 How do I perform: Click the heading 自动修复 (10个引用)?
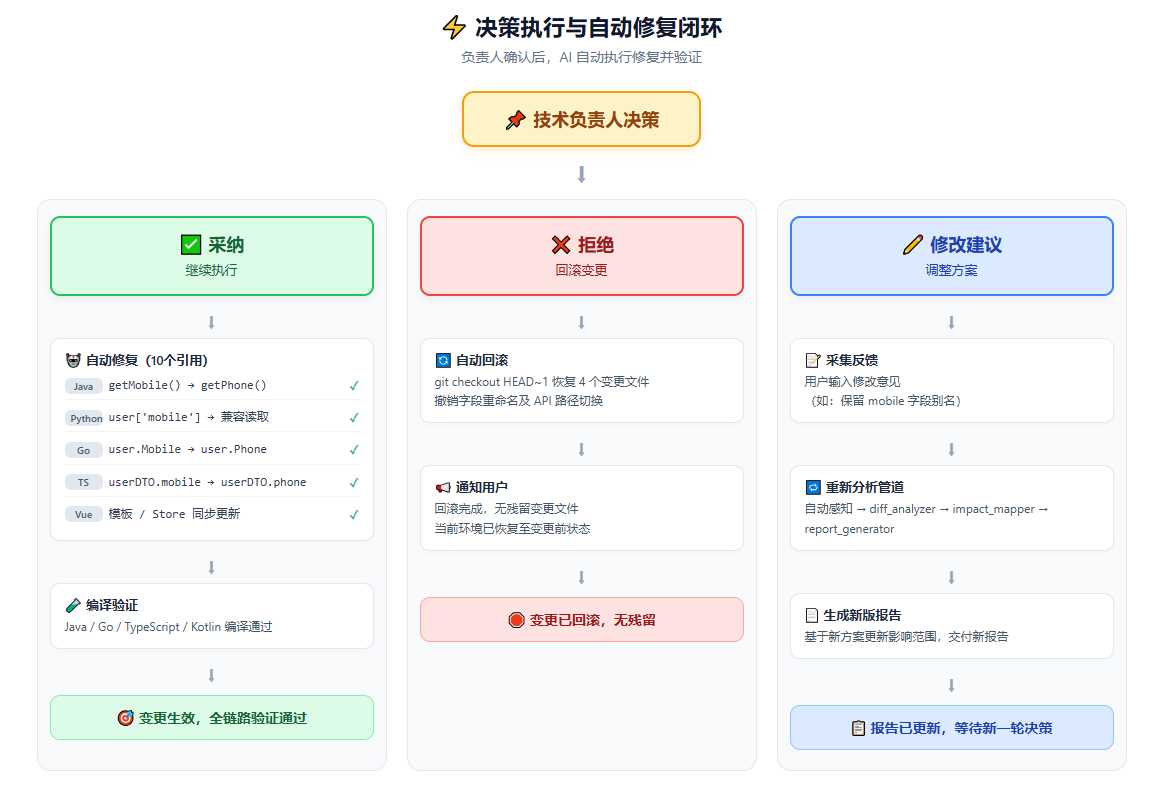(147, 360)
